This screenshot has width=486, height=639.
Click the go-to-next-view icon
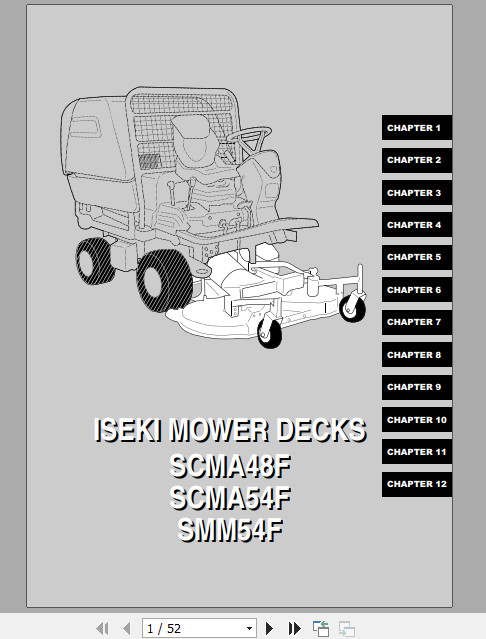pos(347,628)
